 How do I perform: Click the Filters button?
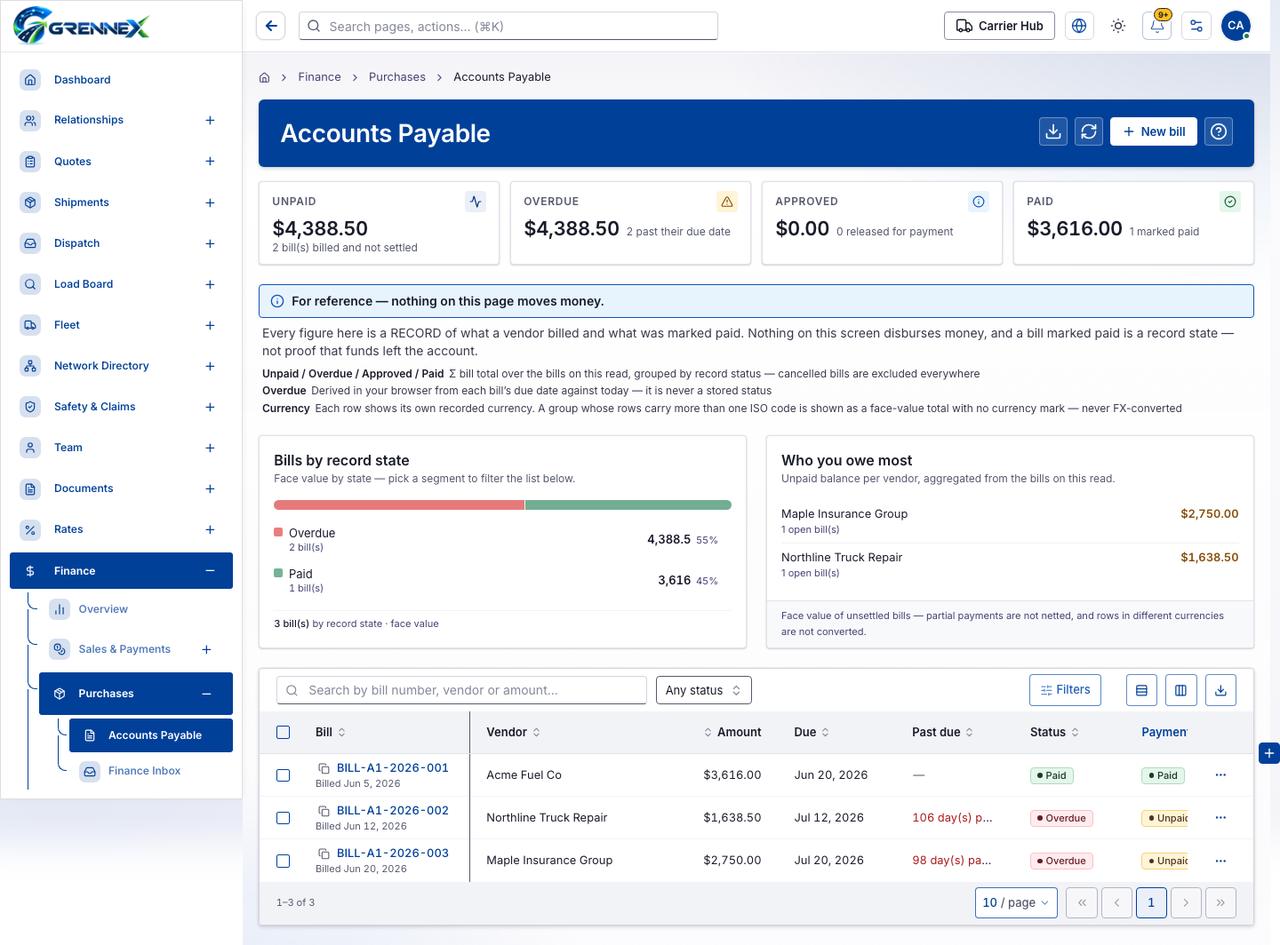1065,690
